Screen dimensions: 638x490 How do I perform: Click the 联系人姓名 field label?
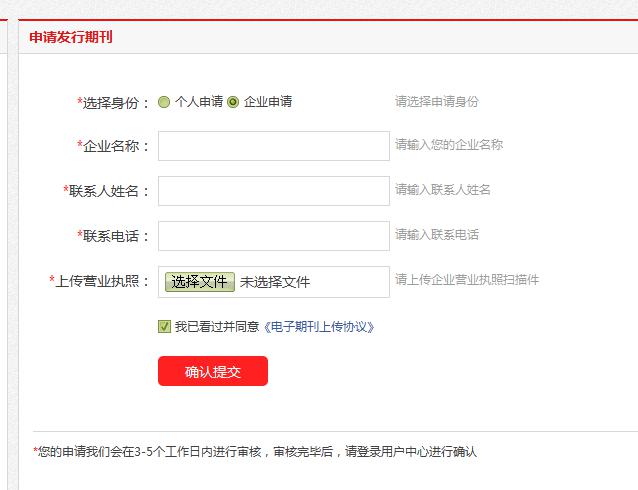click(108, 191)
